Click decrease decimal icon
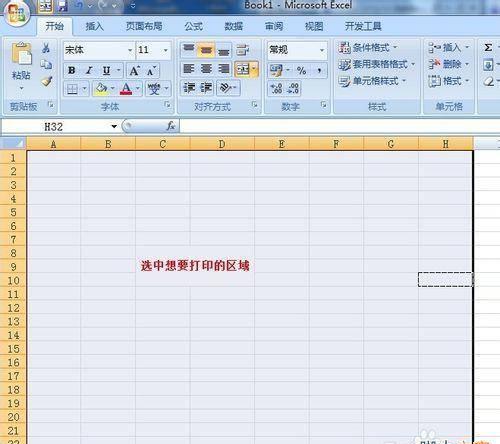The image size is (500, 444). tap(293, 88)
